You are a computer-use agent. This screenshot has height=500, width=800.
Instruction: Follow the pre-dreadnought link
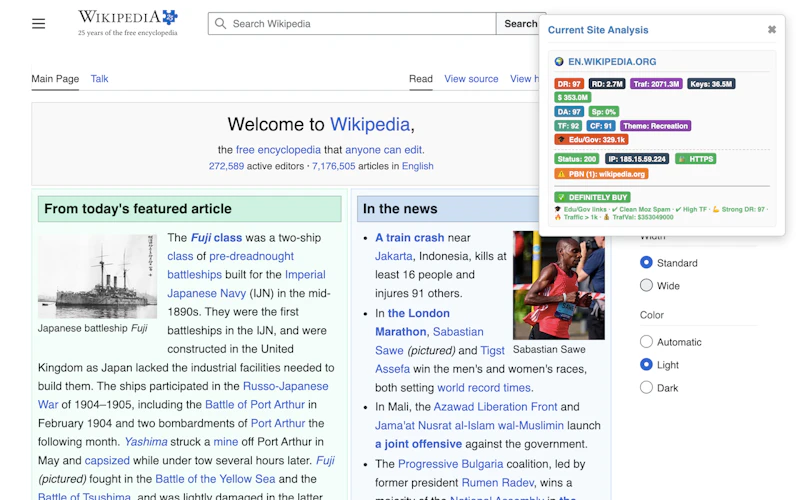click(252, 256)
